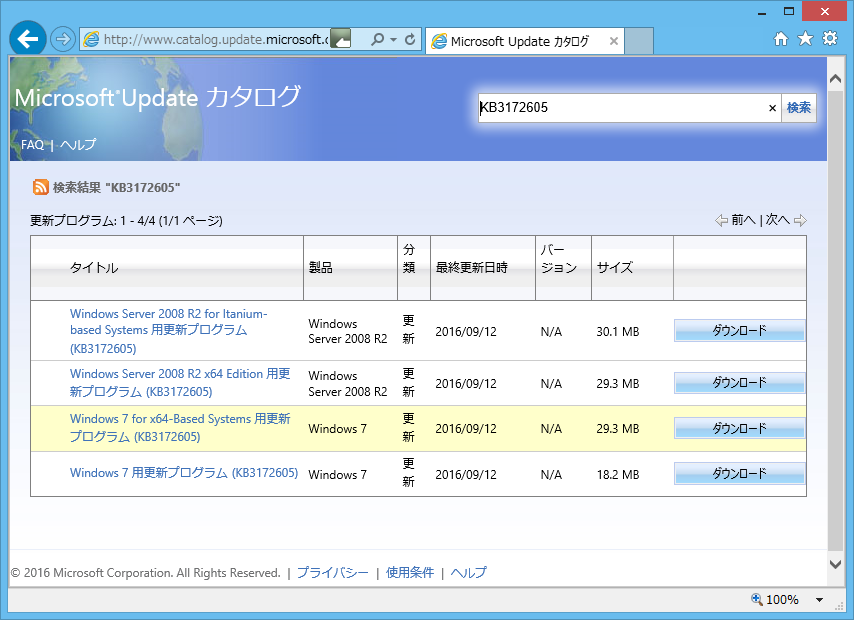Refresh the page using reload icon
854x620 pixels.
[410, 39]
